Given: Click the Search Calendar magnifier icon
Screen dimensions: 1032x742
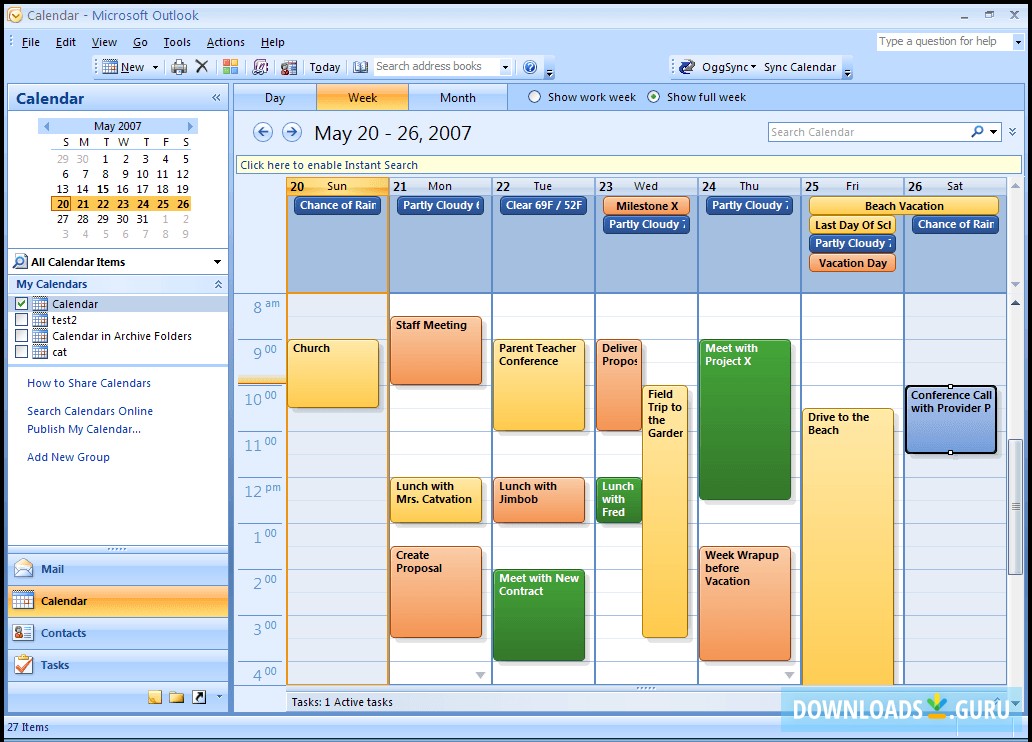Looking at the screenshot, I should [x=977, y=132].
